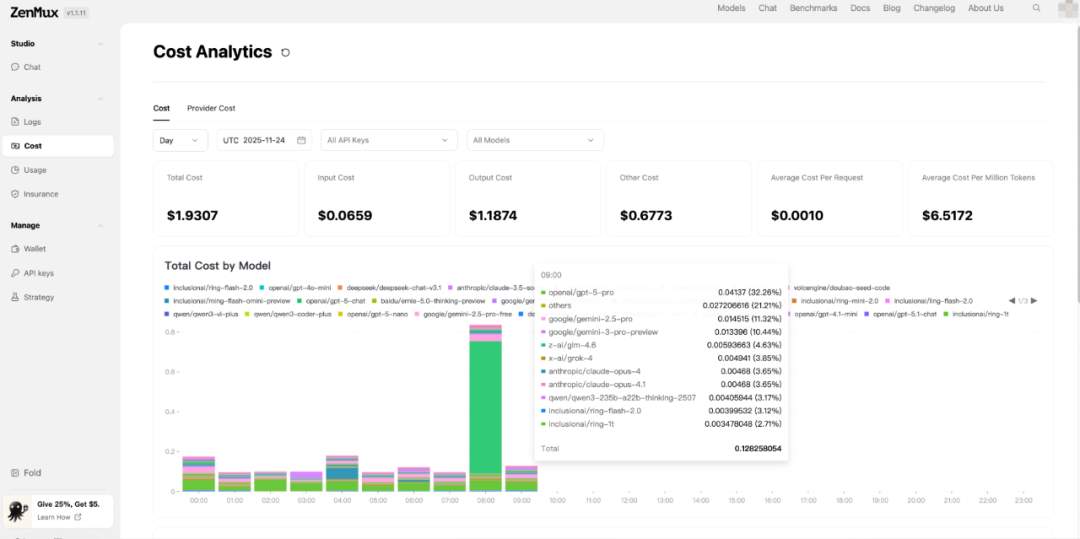Open Benchmarks in top navigation
Viewport: 1080px width, 539px height.
click(813, 8)
